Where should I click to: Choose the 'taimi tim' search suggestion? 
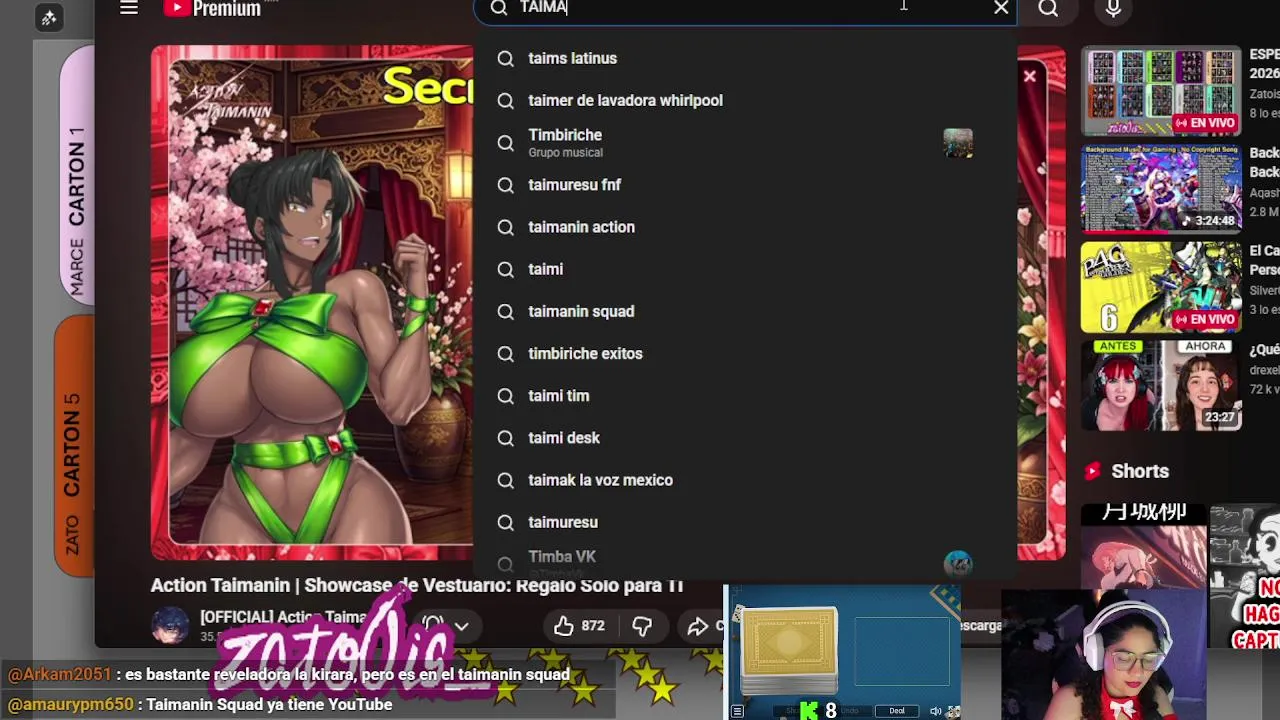click(x=745, y=396)
